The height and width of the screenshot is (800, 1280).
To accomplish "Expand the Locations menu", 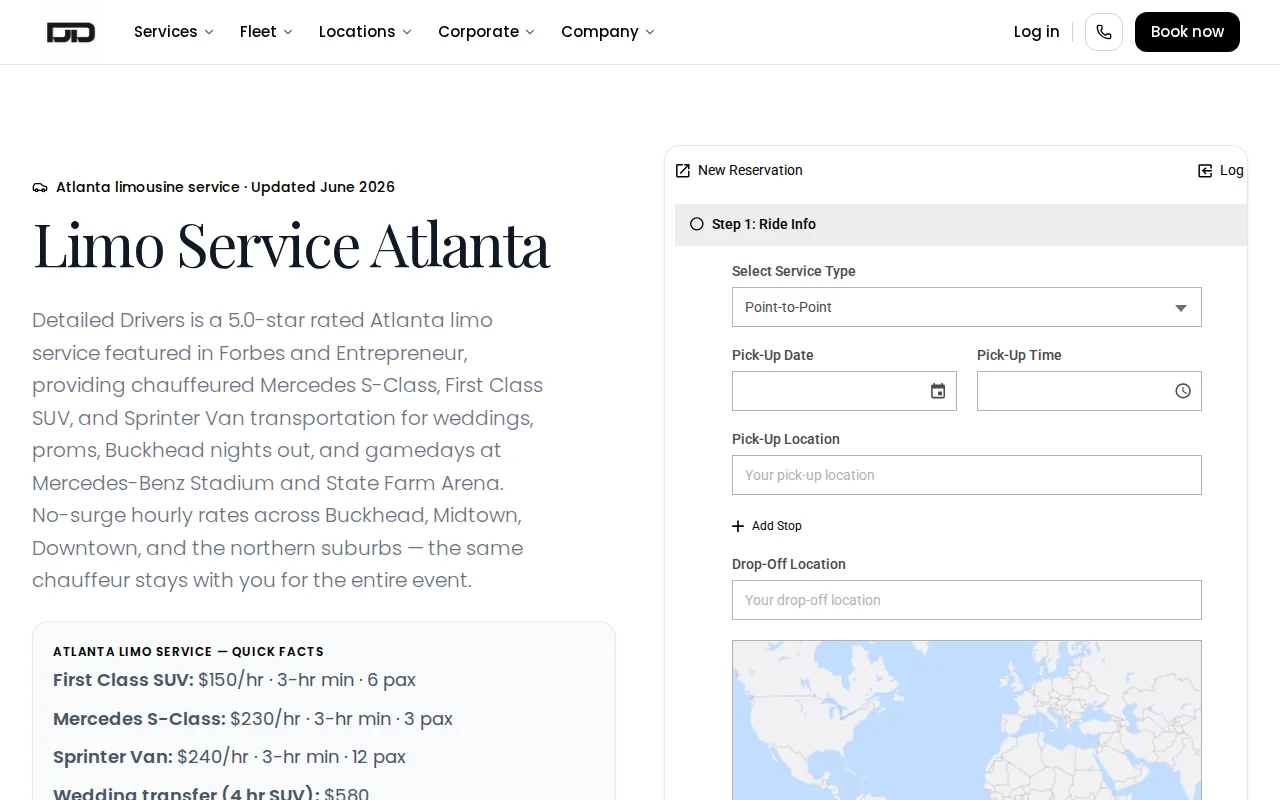I will [365, 32].
